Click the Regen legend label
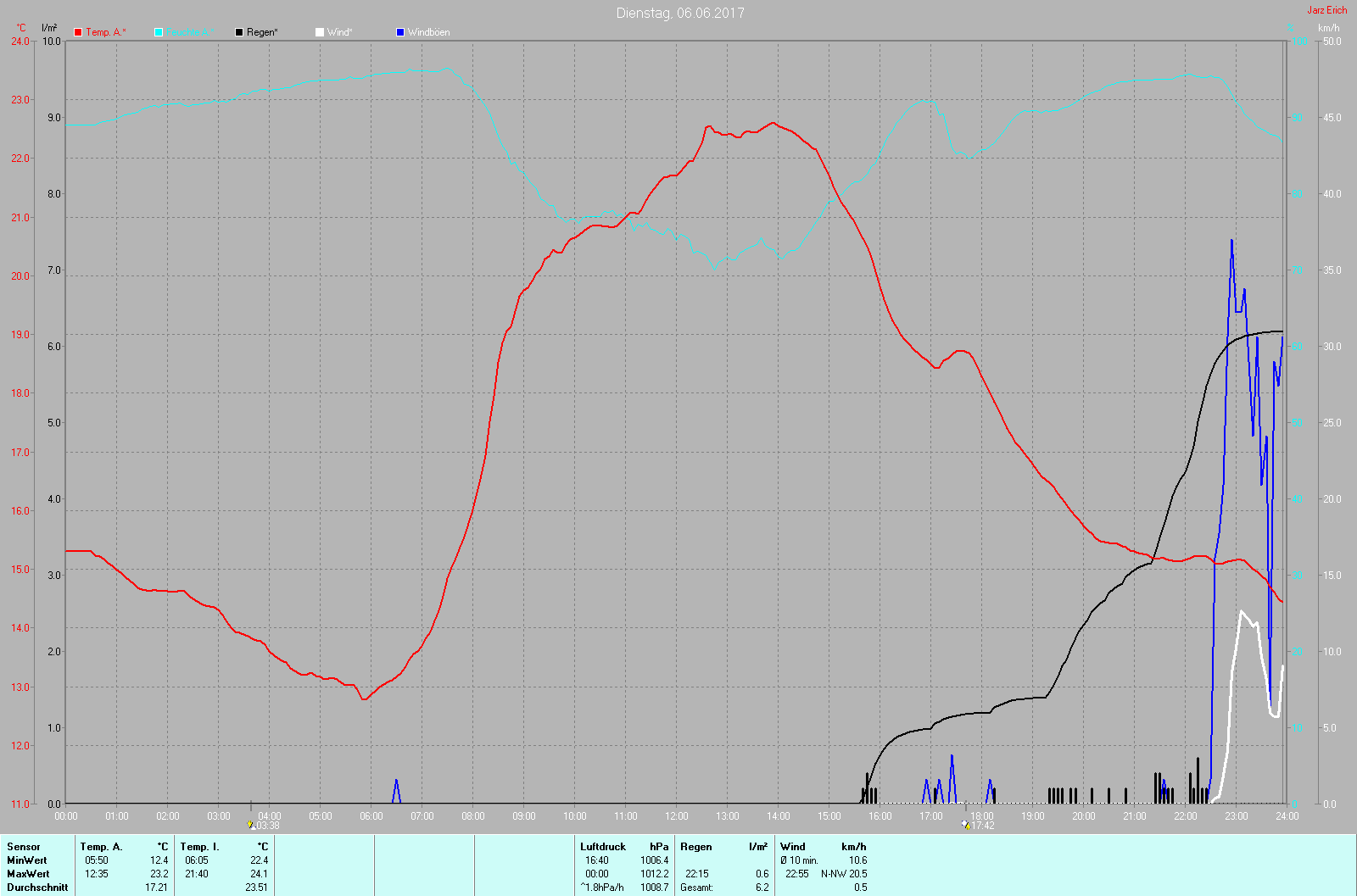 click(262, 32)
